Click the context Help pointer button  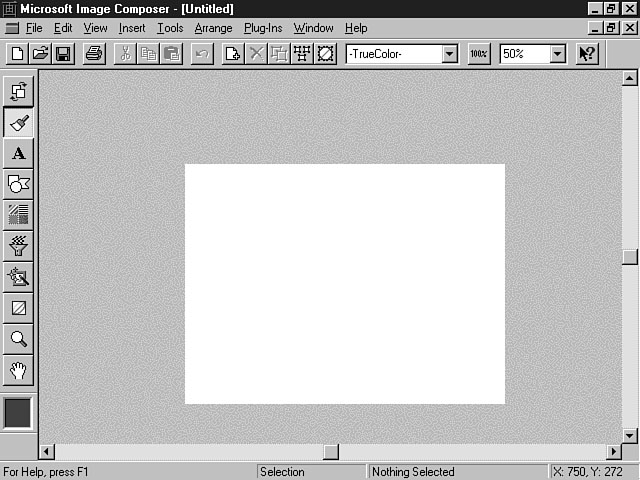587,54
